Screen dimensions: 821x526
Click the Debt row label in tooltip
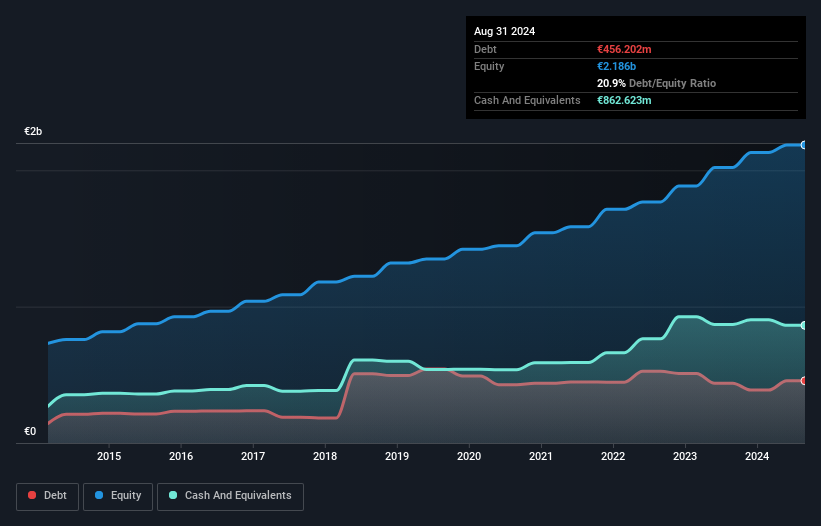485,49
